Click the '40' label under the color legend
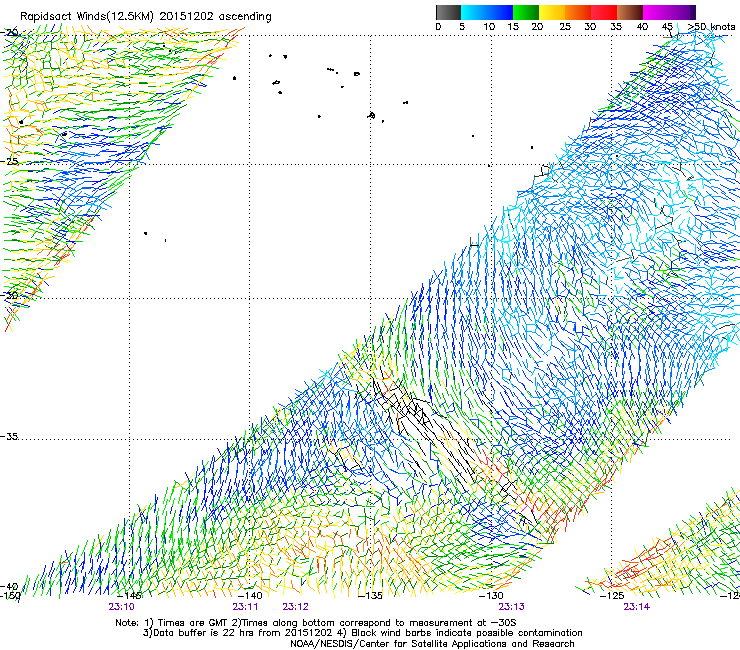Screen dimensions: 740x650 pos(642,26)
